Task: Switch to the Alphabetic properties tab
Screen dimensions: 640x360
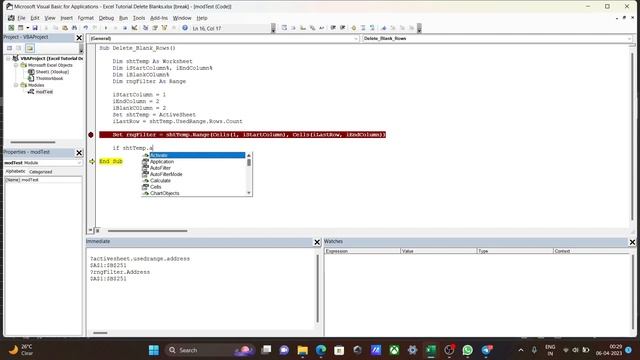Action: click(x=16, y=172)
